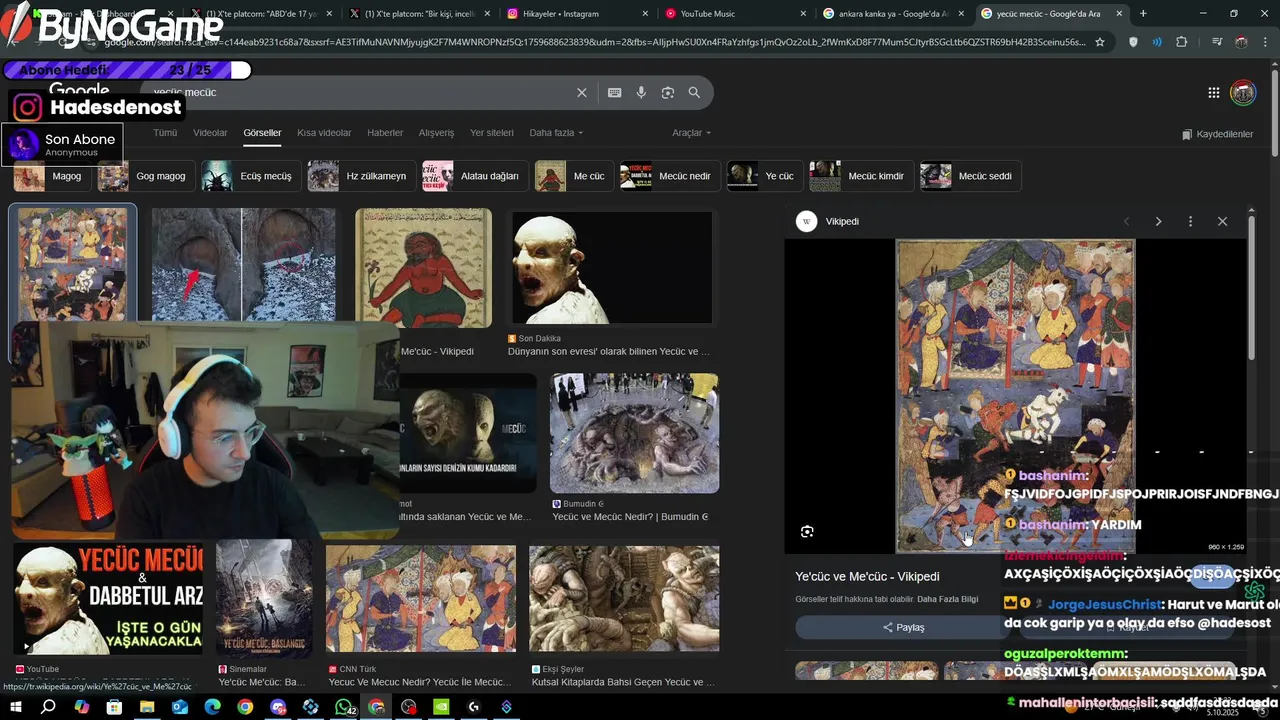The height and width of the screenshot is (720, 1280).
Task: Open Google Lens image search
Action: [668, 93]
